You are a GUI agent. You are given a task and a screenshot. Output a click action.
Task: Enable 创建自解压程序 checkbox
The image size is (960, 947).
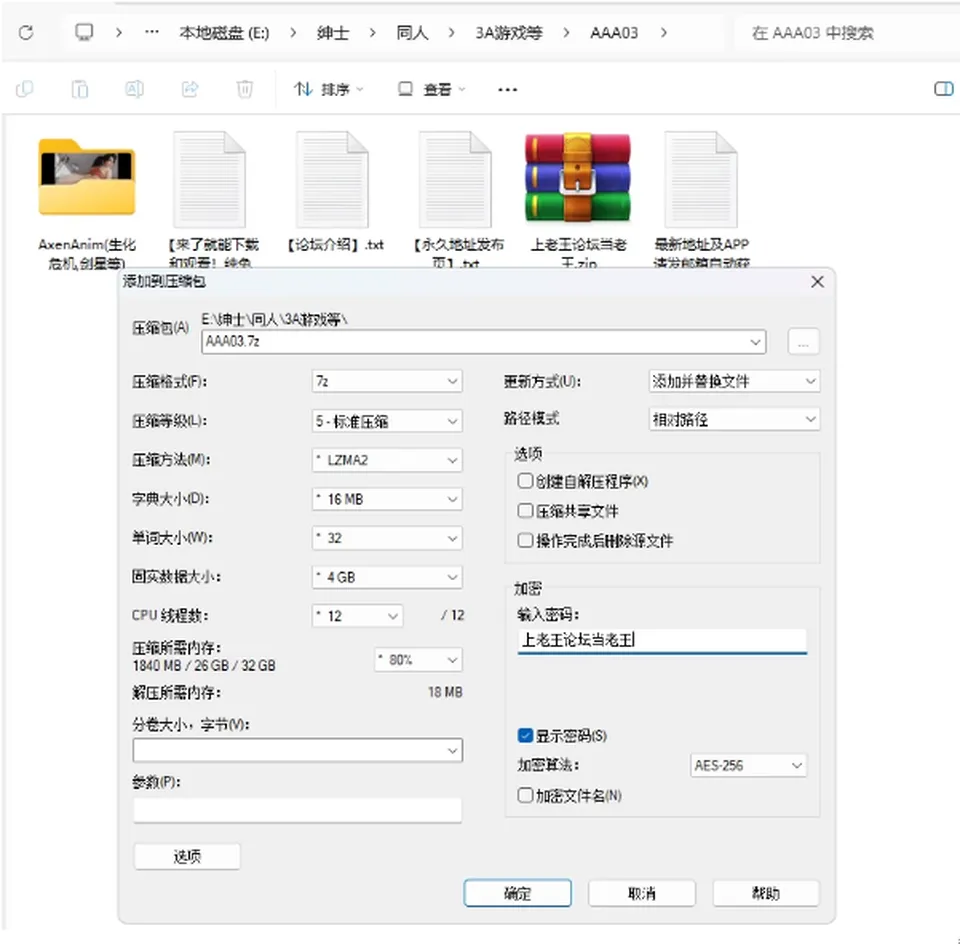[x=525, y=481]
